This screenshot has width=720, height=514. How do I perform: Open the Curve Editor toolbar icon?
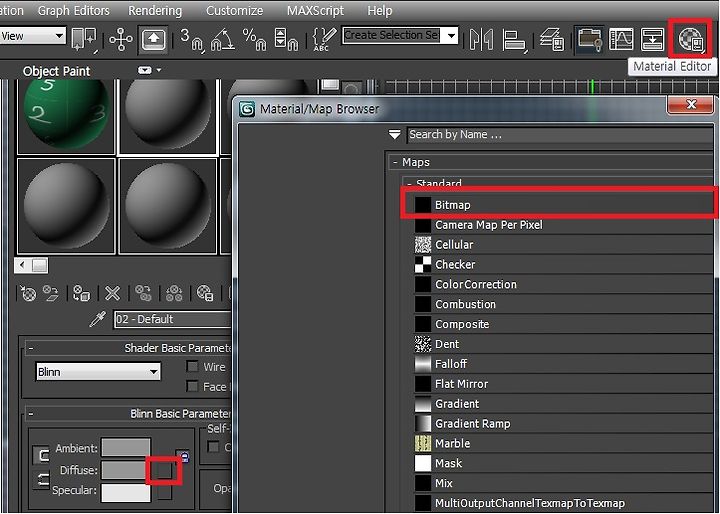621,39
